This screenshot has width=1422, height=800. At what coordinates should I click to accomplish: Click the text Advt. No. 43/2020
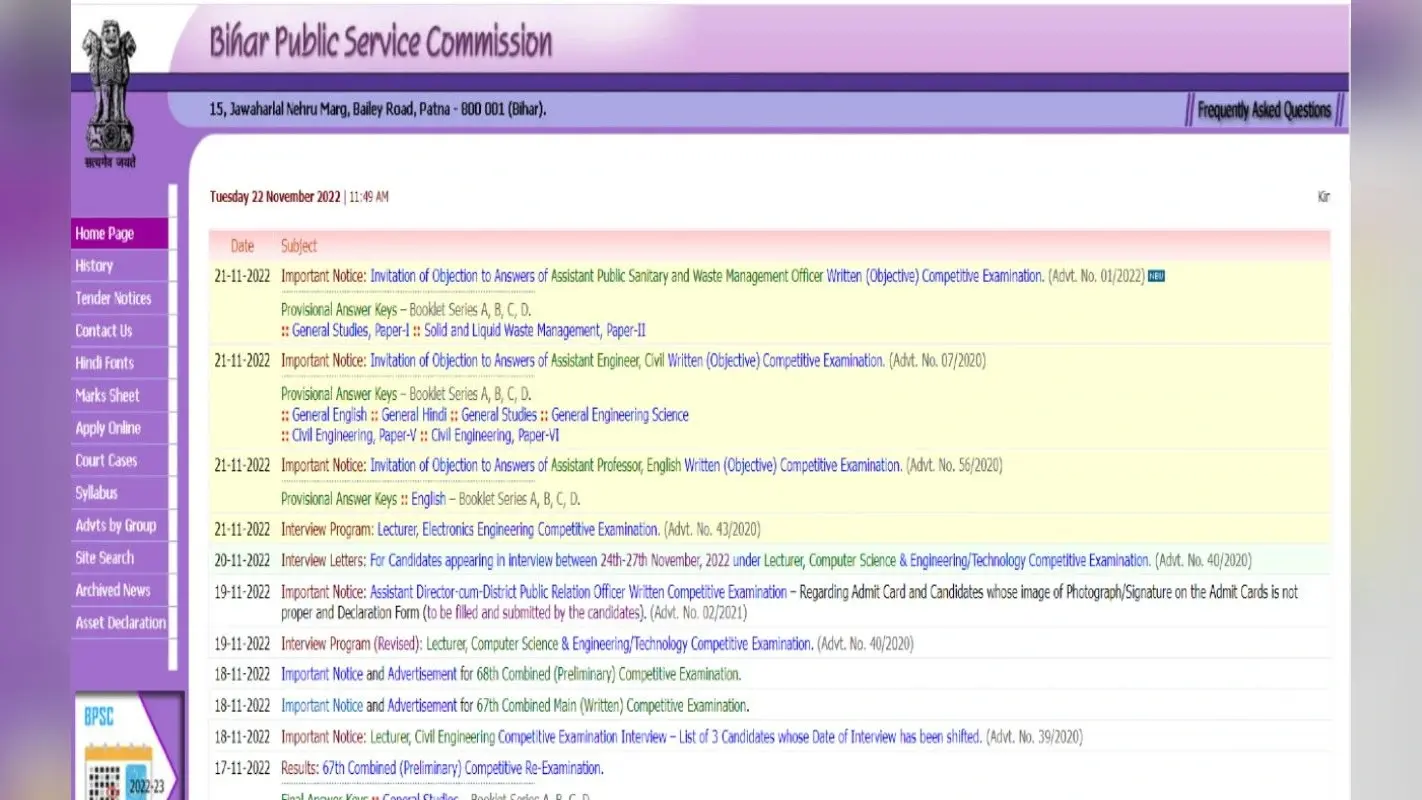[x=713, y=529]
